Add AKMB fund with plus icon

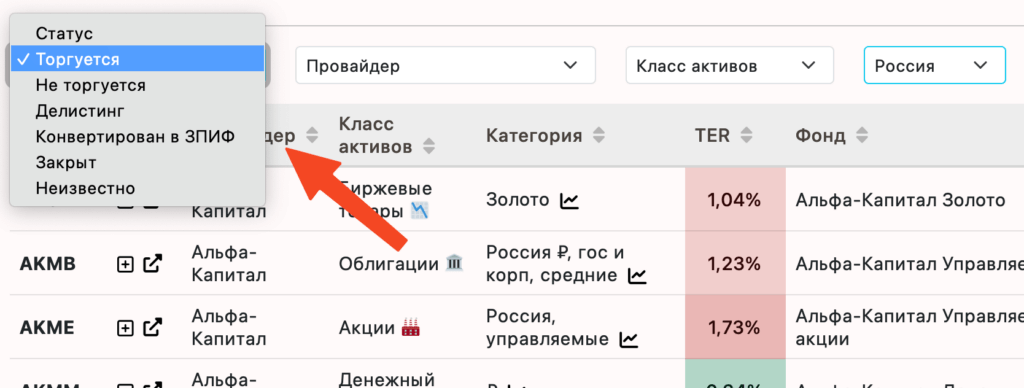[125, 264]
